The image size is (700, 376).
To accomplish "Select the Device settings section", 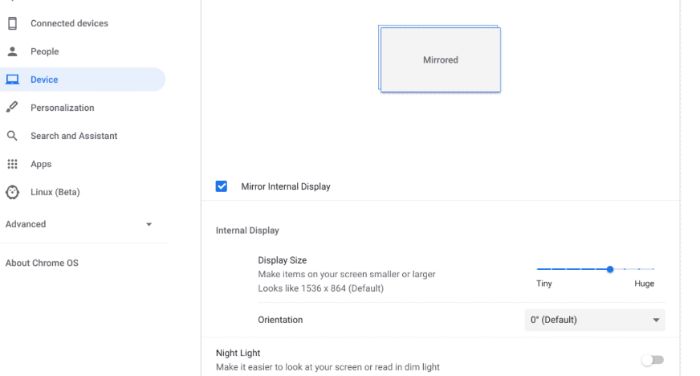I will pos(83,79).
